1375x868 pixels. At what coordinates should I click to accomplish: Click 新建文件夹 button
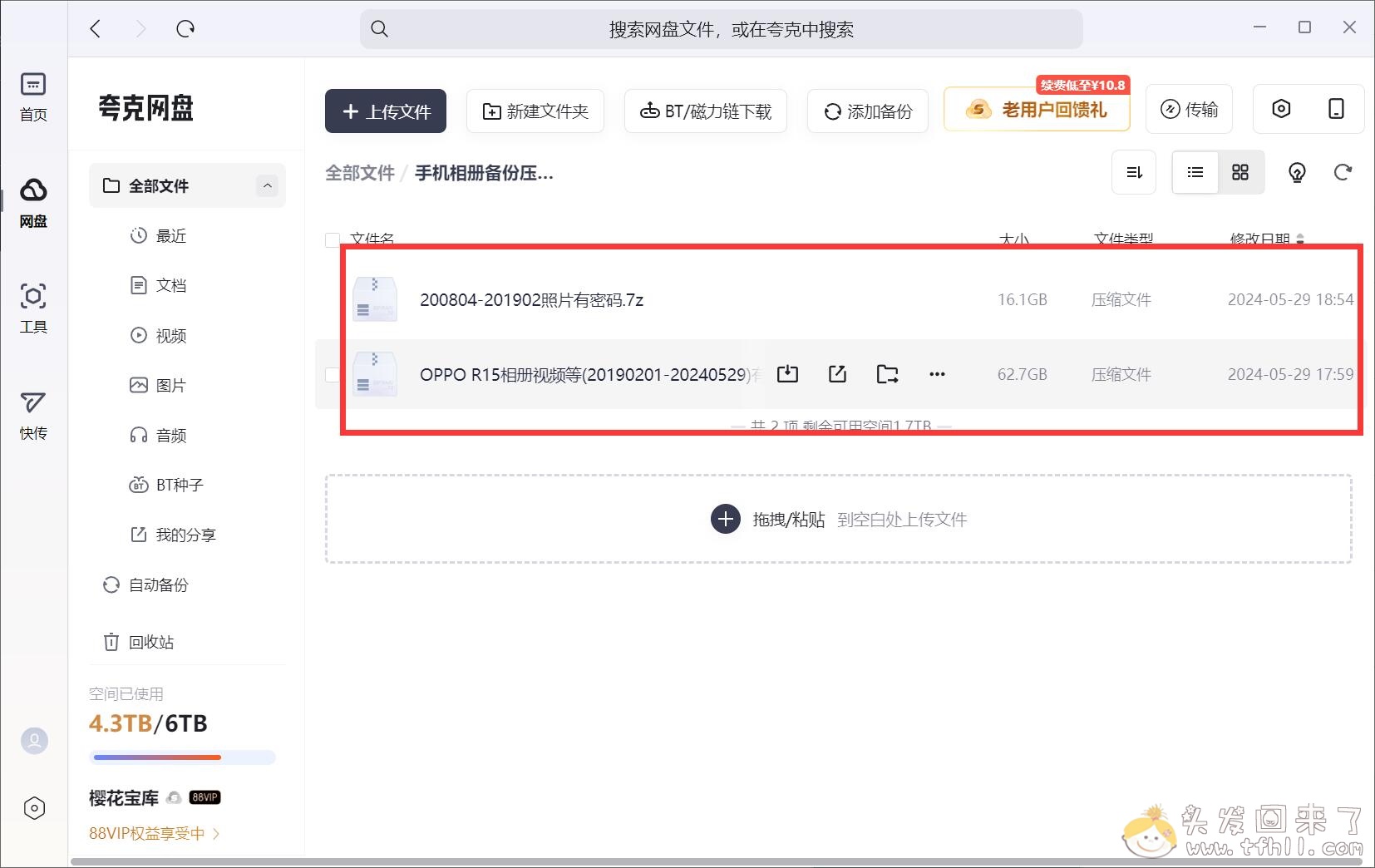click(x=535, y=111)
